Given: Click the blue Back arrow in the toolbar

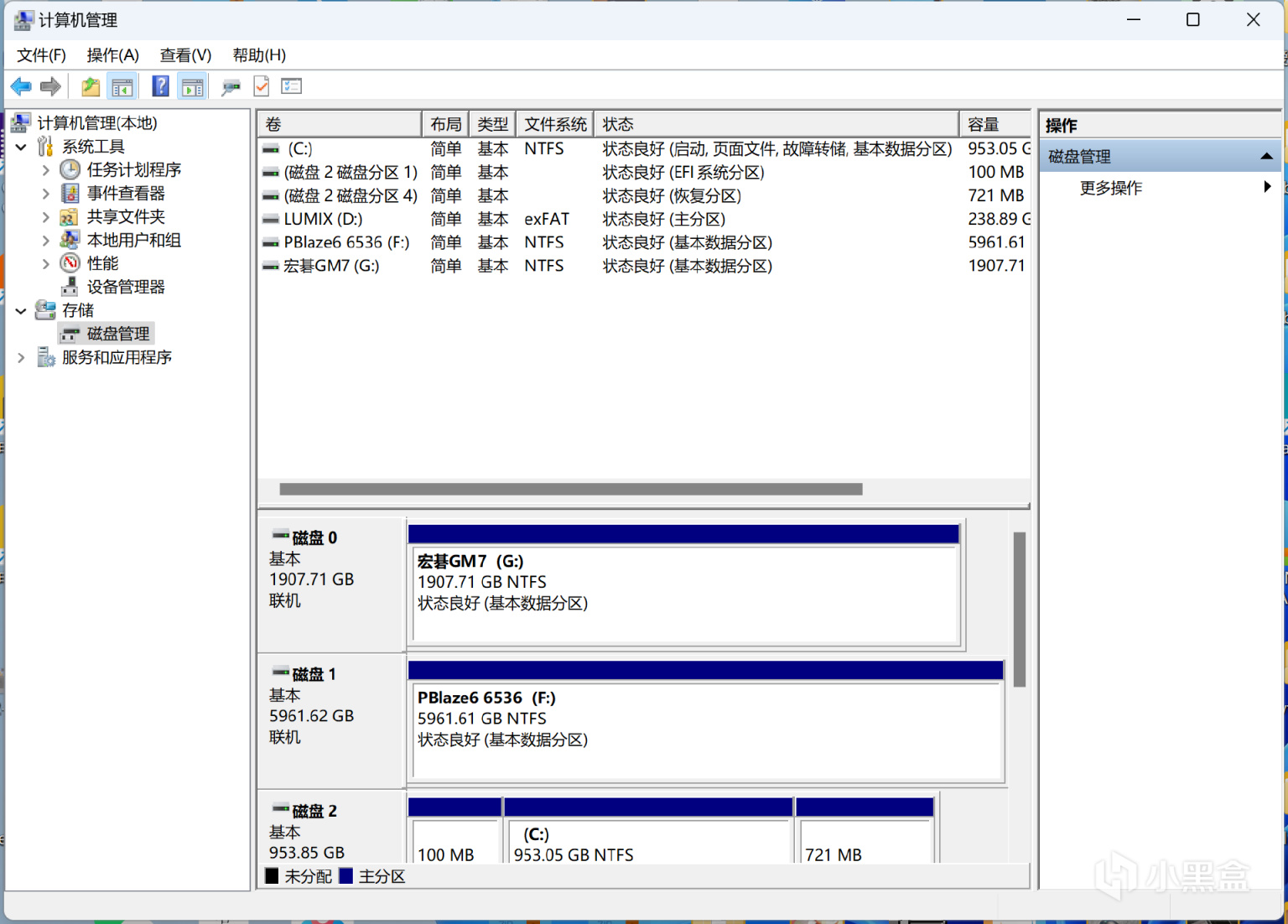Looking at the screenshot, I should click(21, 86).
